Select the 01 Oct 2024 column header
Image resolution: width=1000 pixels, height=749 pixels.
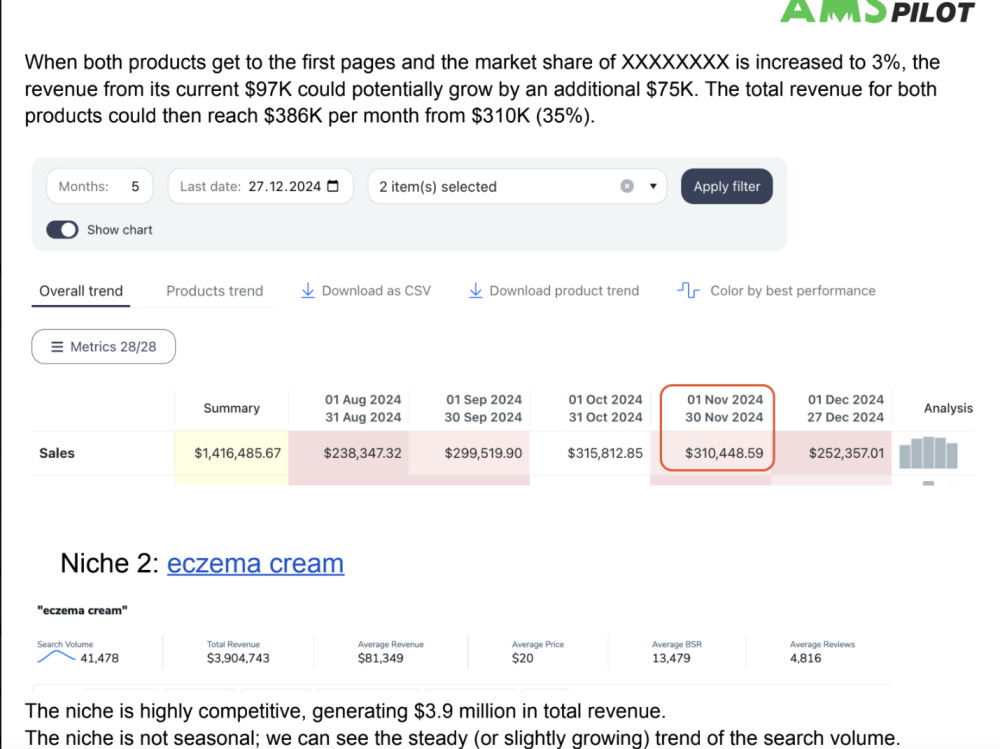(x=605, y=408)
